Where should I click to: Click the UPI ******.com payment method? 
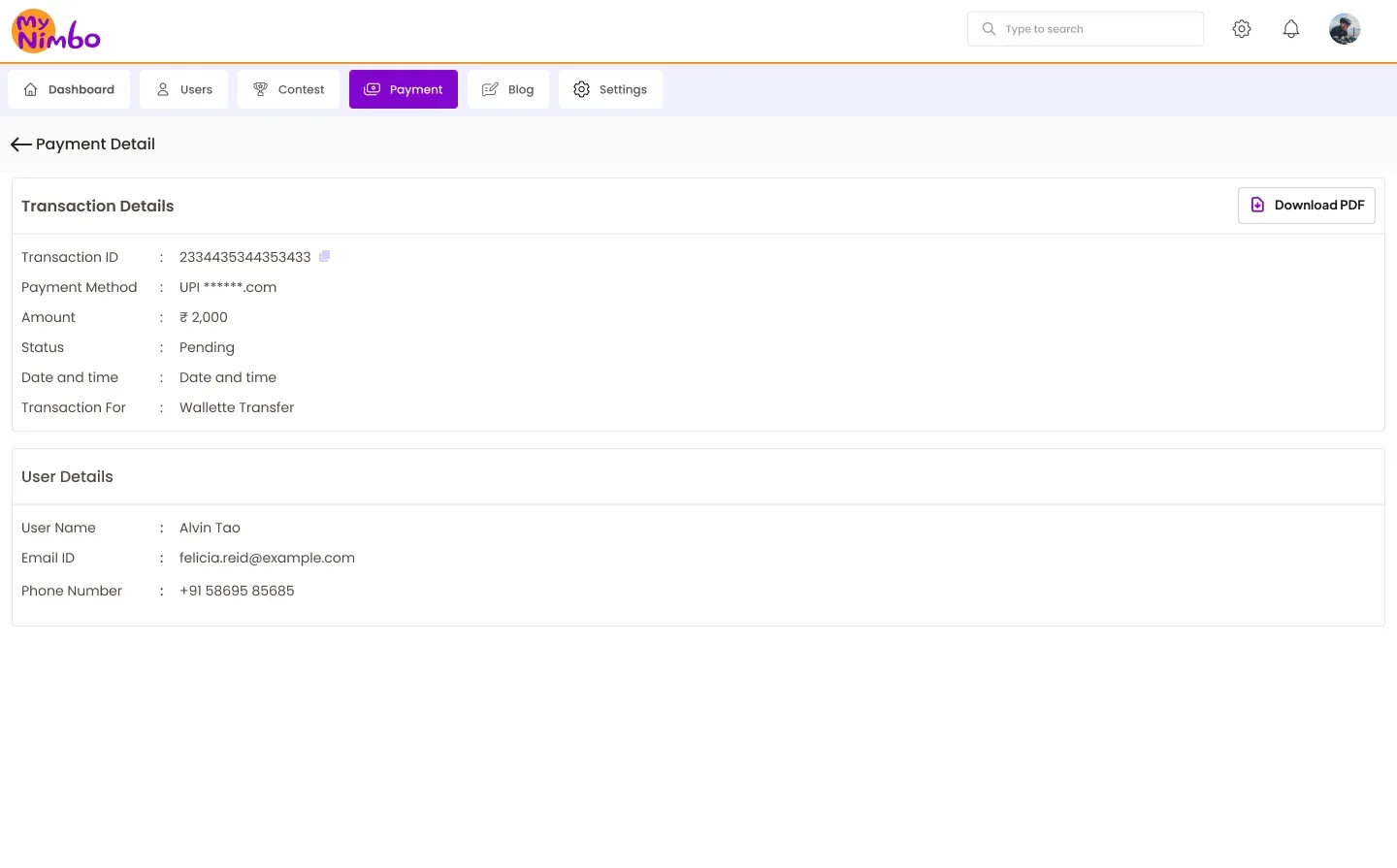[228, 287]
